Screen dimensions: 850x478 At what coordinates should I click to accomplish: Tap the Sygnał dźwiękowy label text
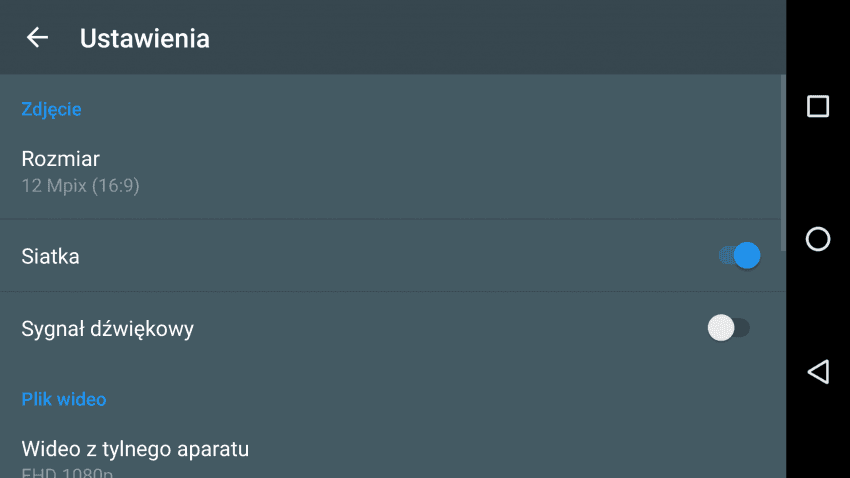(x=107, y=328)
